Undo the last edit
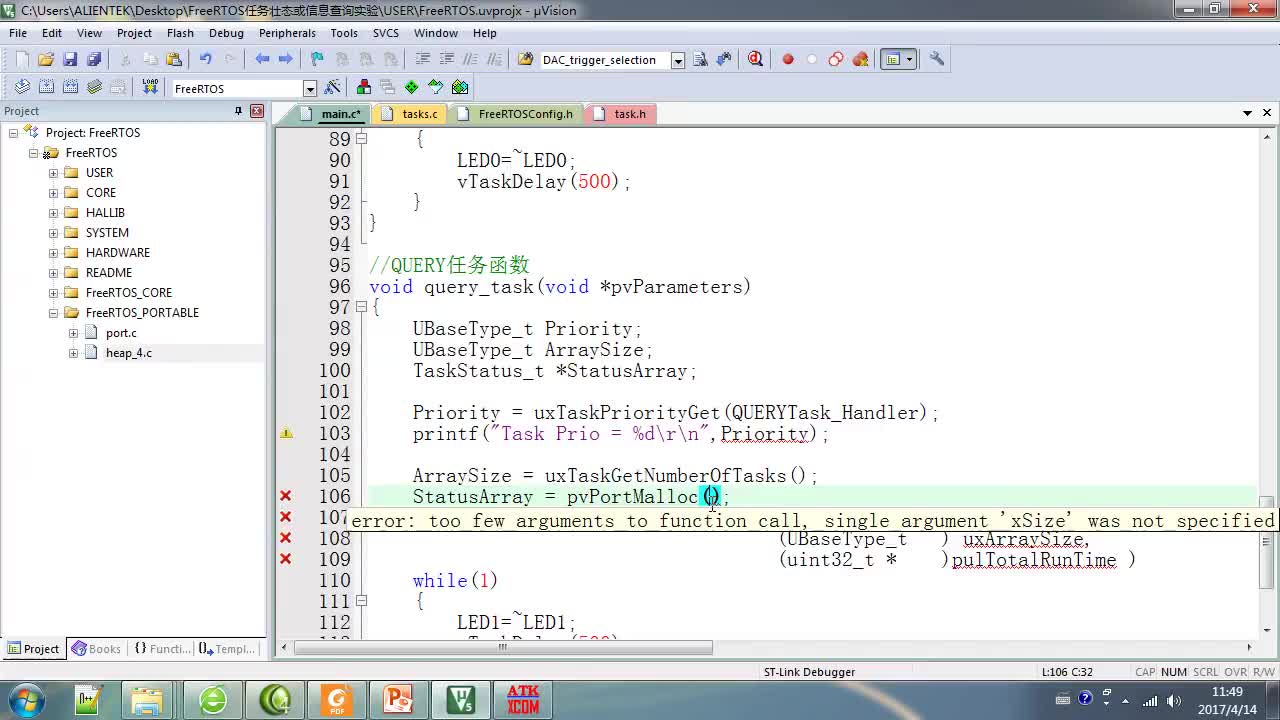 [205, 60]
